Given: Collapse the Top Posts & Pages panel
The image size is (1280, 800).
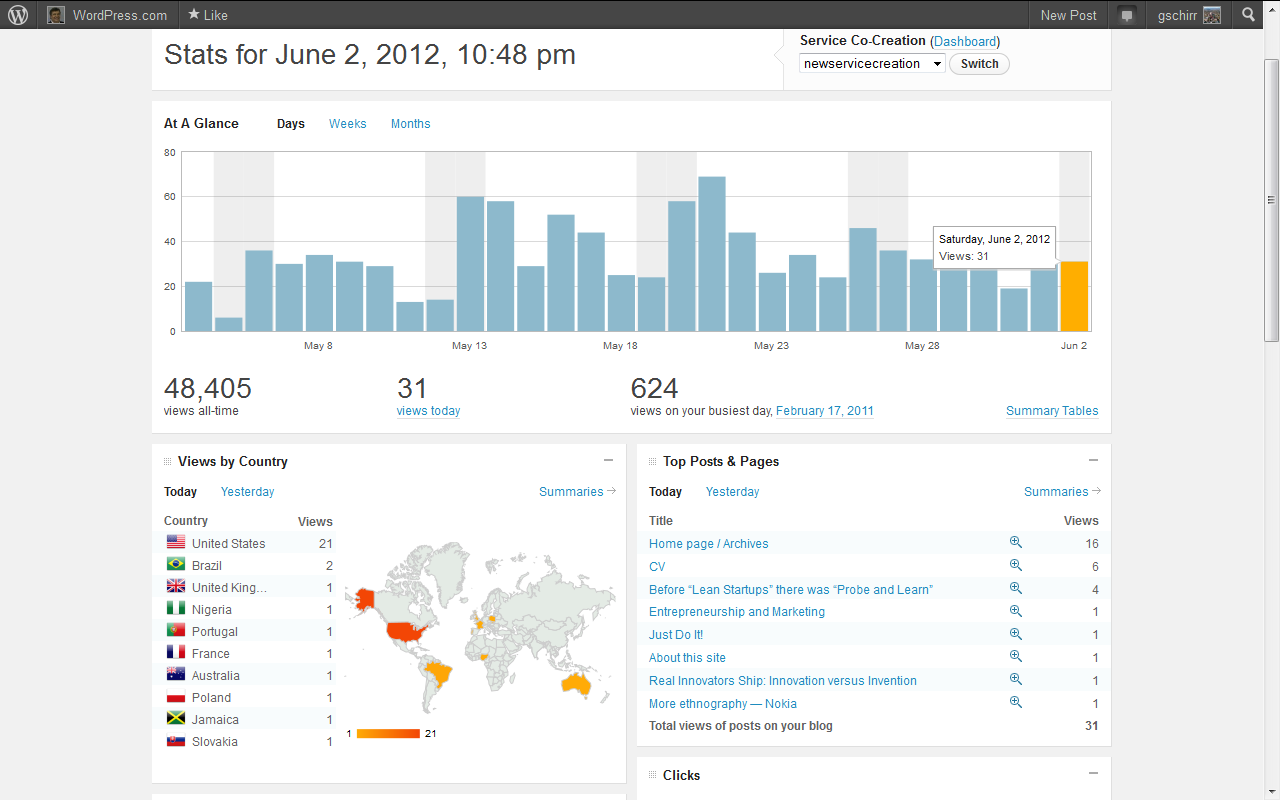Looking at the screenshot, I should (1093, 461).
